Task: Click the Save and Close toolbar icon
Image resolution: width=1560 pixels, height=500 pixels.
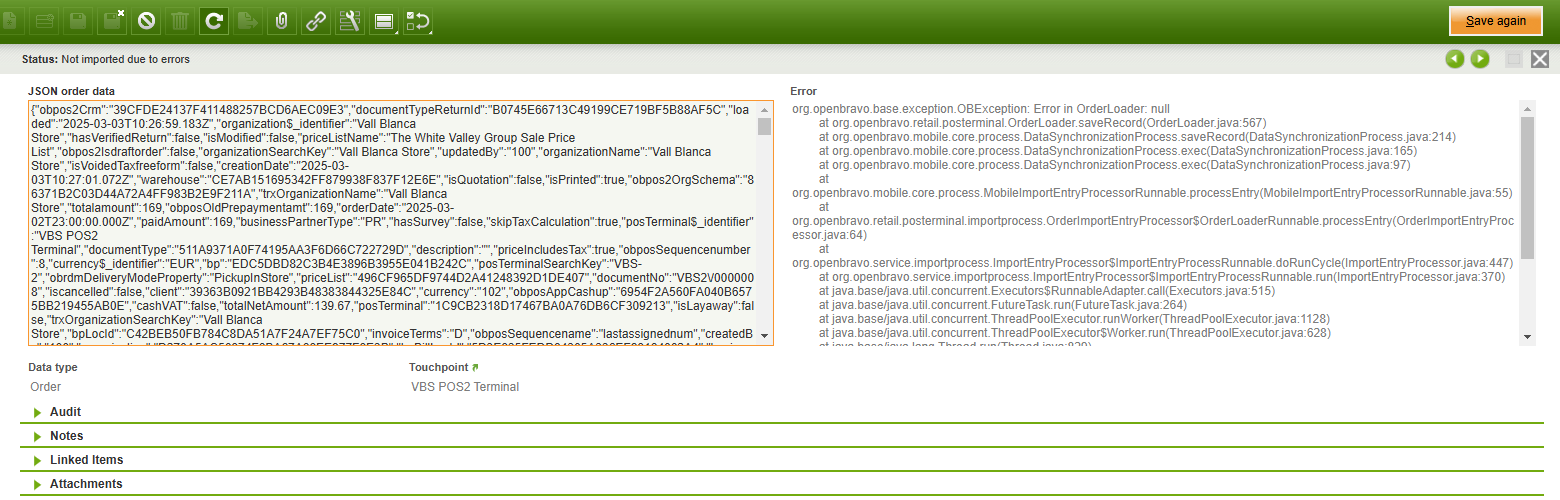Action: (x=113, y=20)
